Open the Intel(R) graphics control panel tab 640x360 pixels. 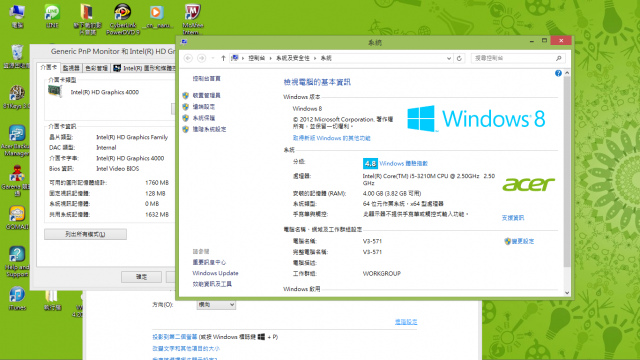click(x=144, y=68)
